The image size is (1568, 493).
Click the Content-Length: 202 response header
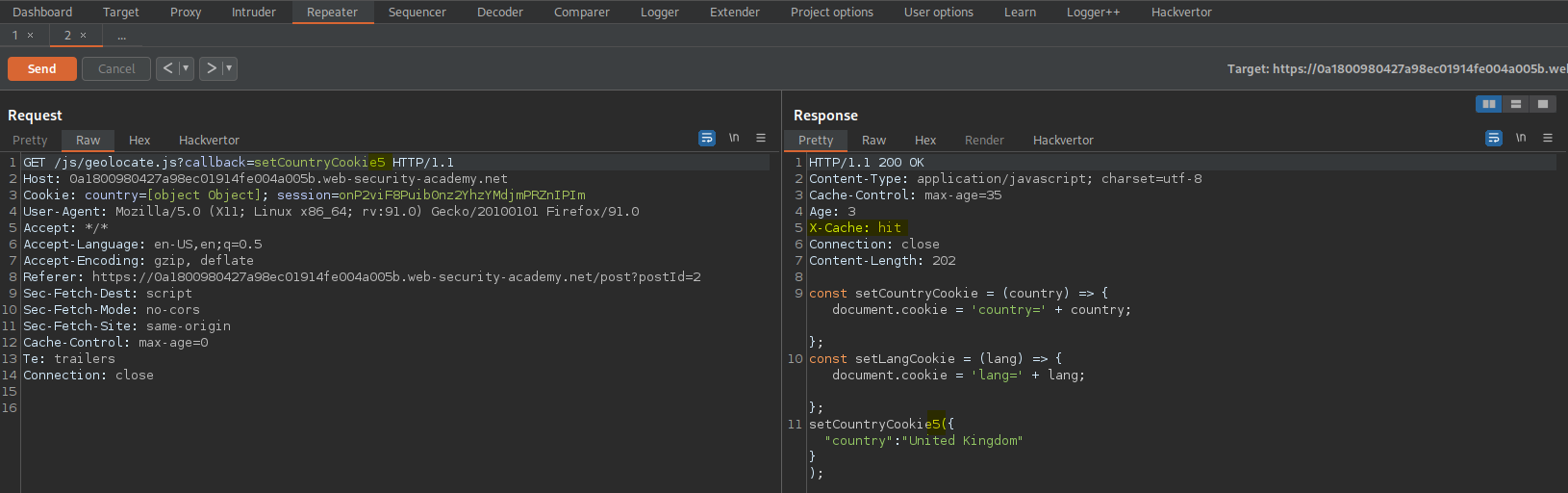click(x=882, y=261)
